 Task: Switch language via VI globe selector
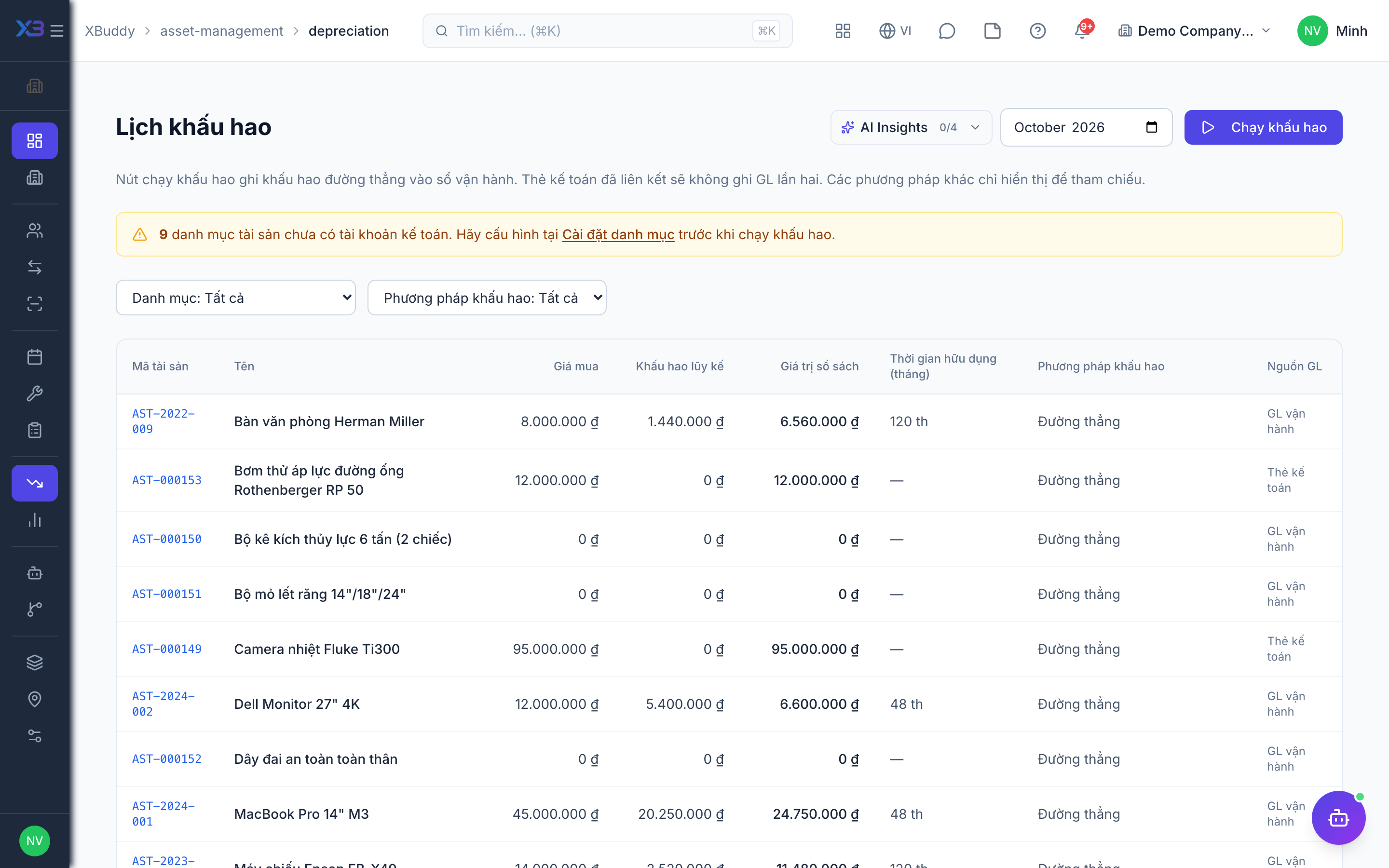(x=895, y=31)
